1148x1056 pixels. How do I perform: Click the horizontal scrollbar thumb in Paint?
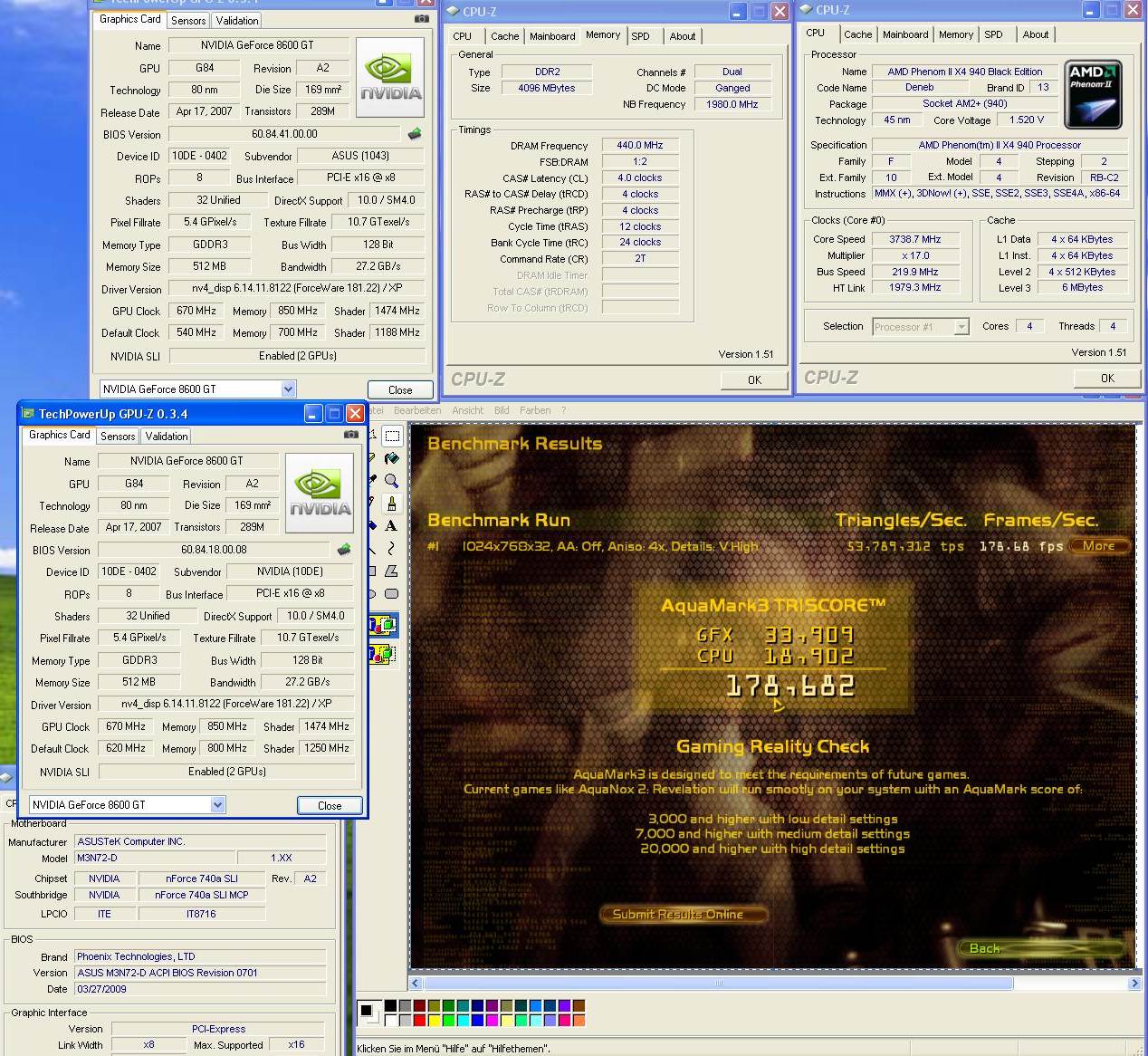[x=719, y=983]
